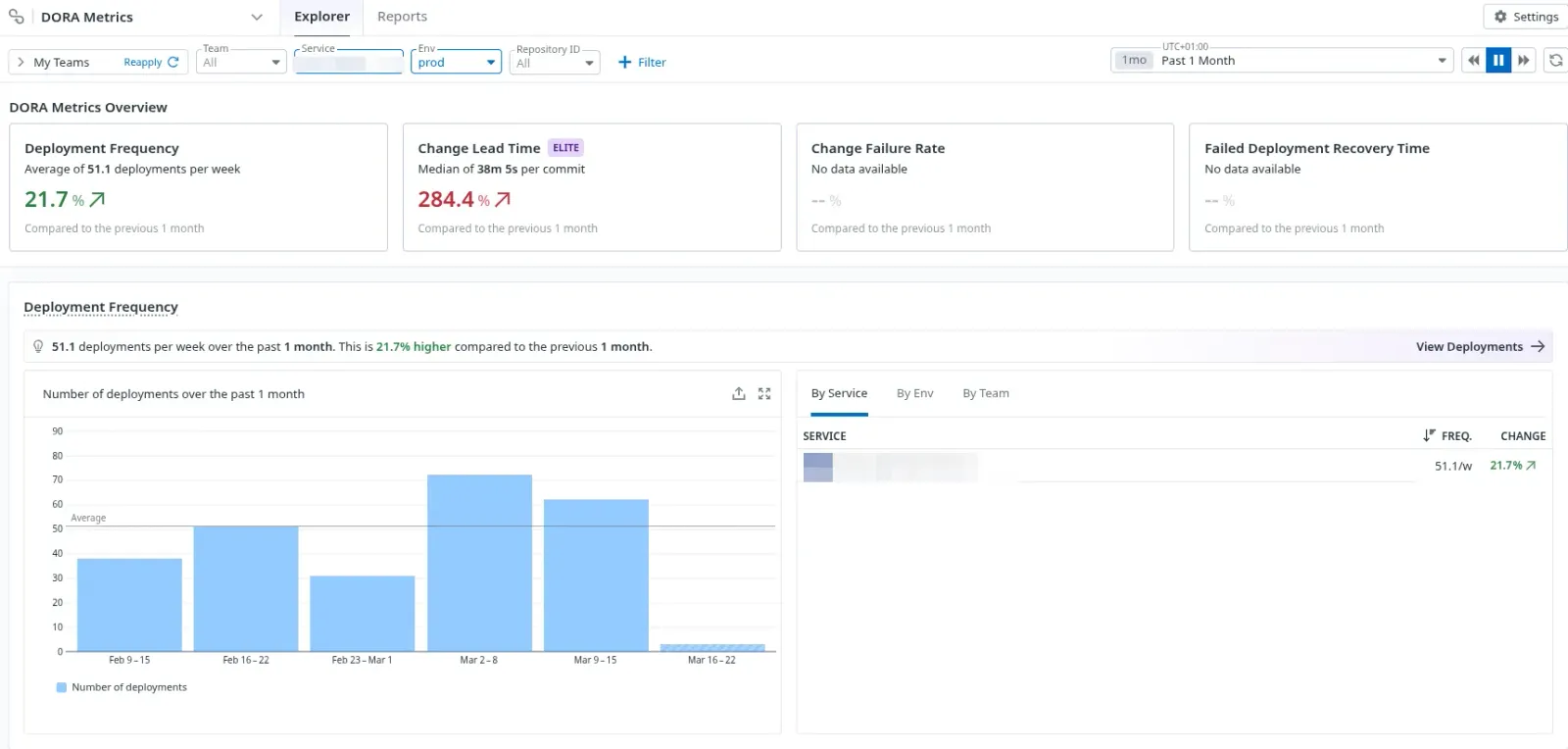Click the Feb 16–22 bar in the chart
1568x749 pixels.
[246, 588]
